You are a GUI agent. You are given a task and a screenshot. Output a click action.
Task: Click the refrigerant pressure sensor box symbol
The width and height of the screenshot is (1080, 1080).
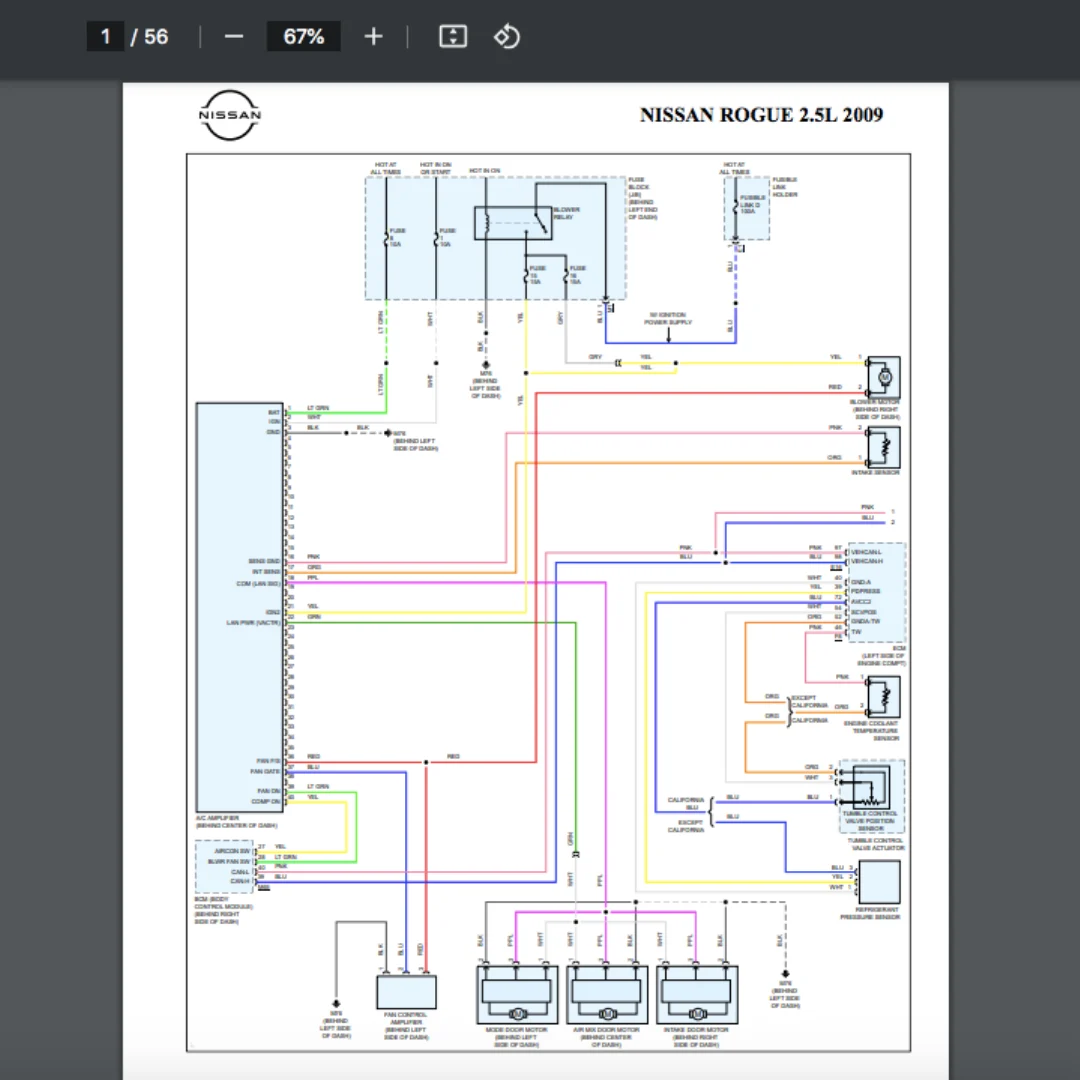click(x=880, y=882)
